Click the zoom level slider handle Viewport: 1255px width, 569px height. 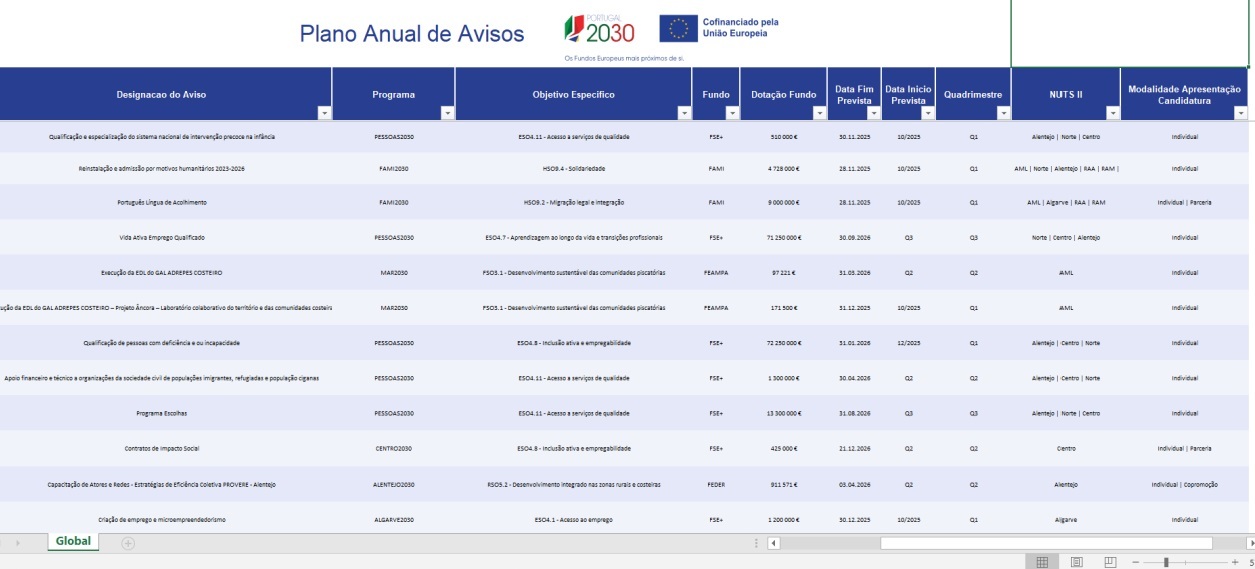1166,562
